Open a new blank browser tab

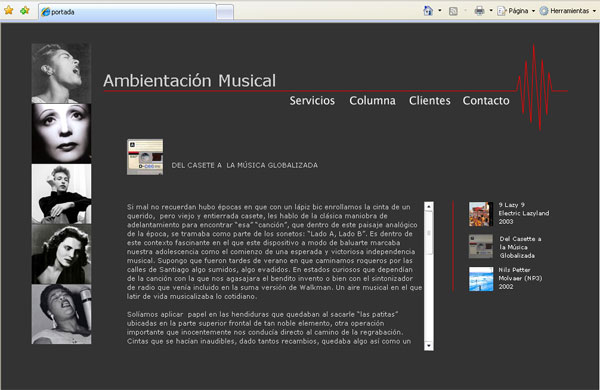[x=225, y=12]
